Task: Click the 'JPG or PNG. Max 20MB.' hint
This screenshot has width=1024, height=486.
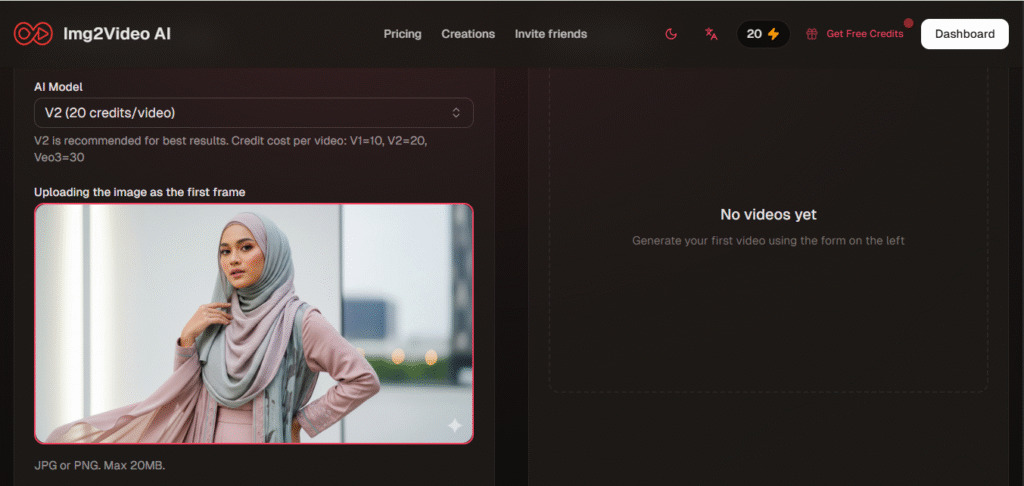Action: pos(100,466)
